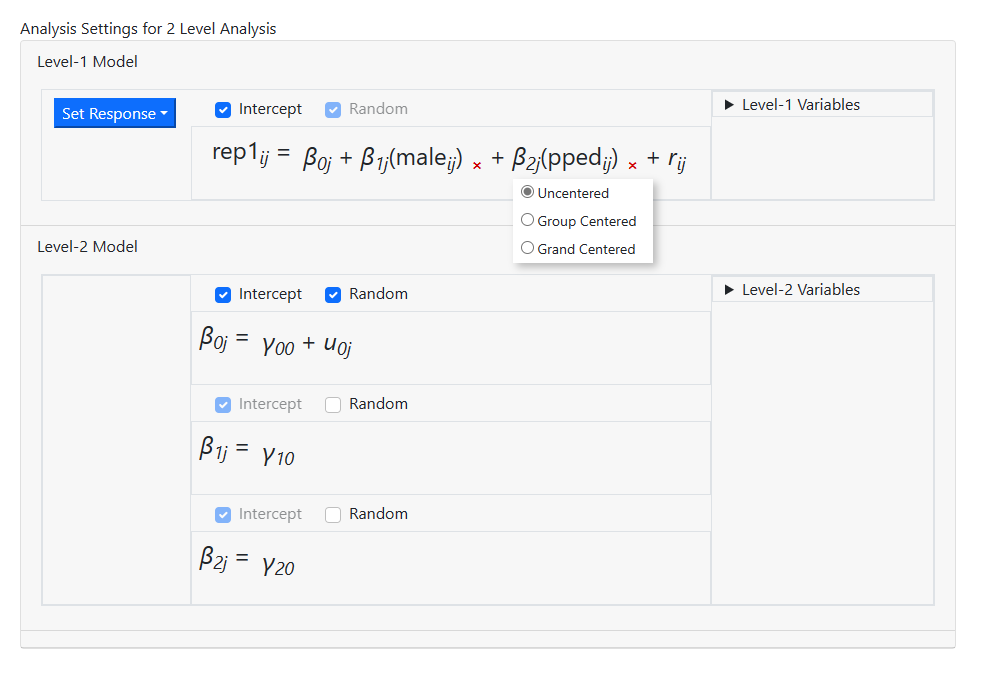Image resolution: width=983 pixels, height=684 pixels.
Task: Click the Level-1 Random checkbox
Action: [x=334, y=109]
